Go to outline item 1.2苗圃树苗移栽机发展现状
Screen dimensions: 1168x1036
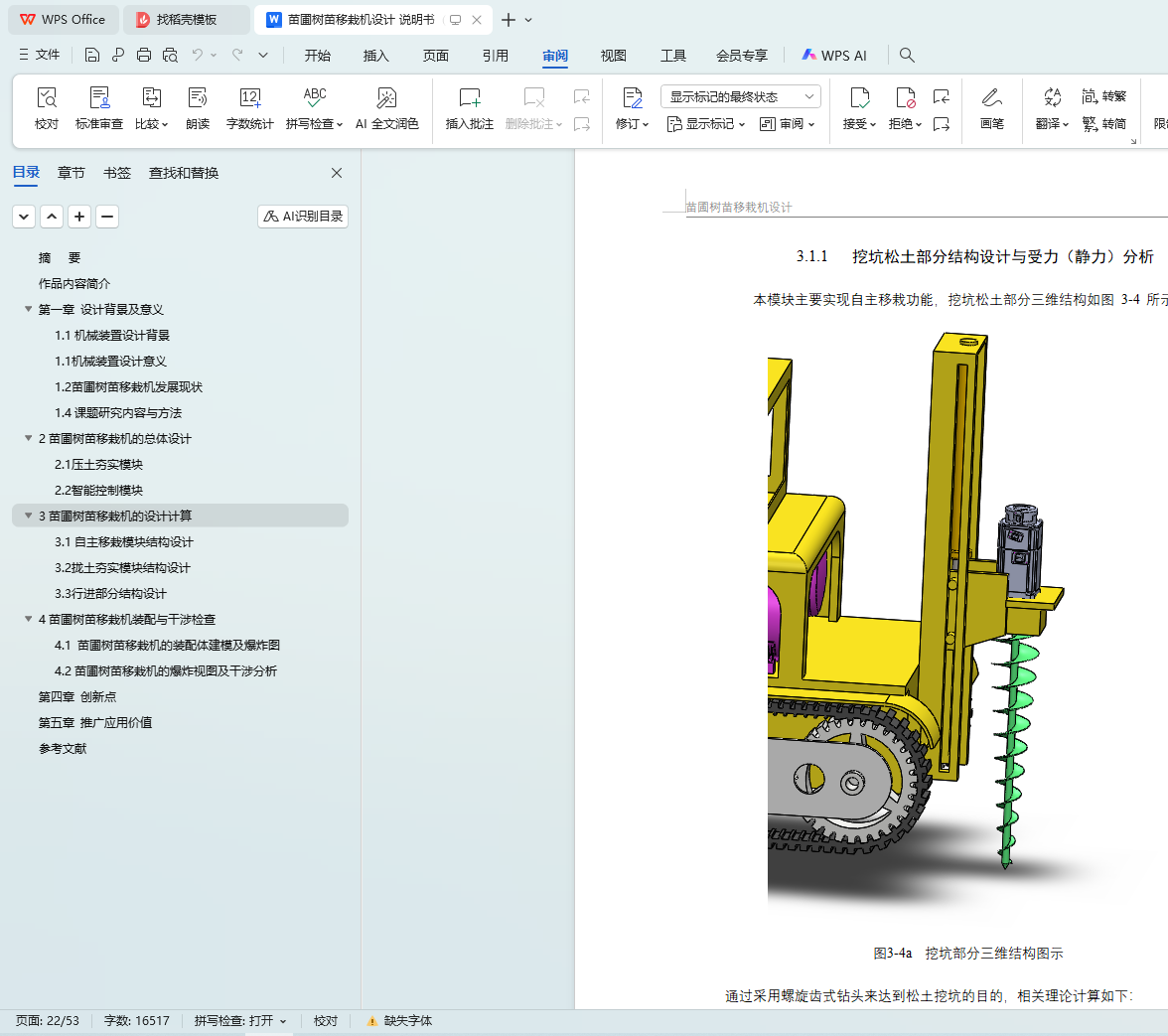[x=128, y=387]
